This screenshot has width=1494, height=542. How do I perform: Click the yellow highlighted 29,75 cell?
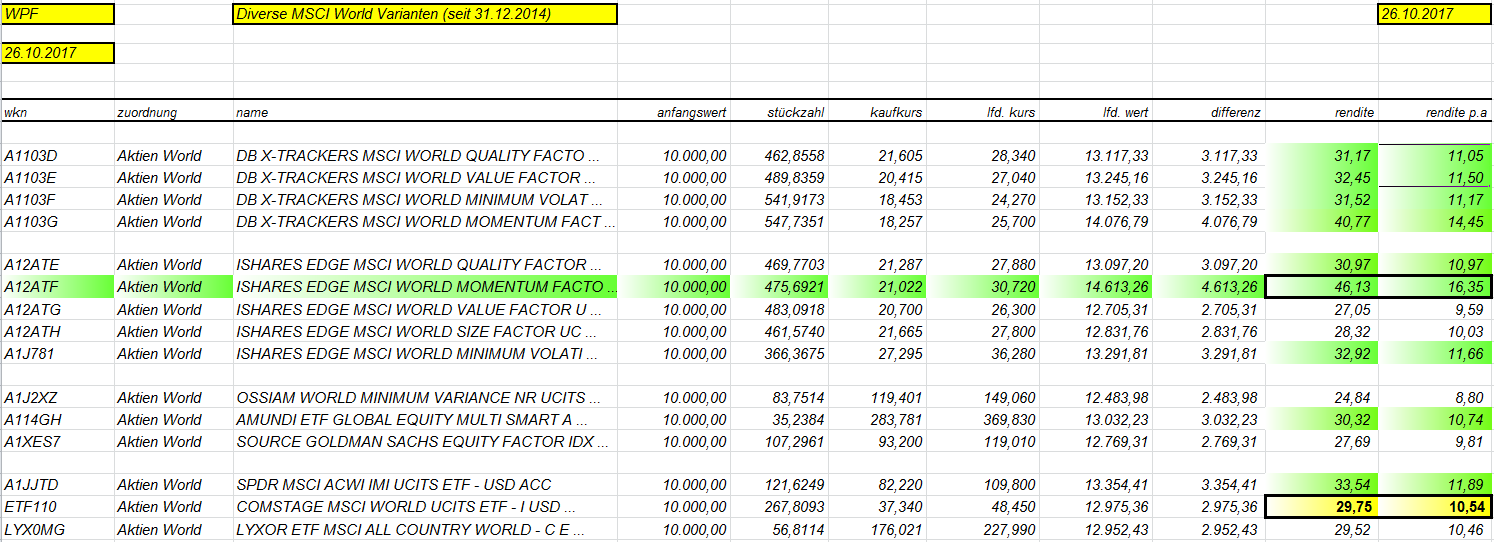1322,507
